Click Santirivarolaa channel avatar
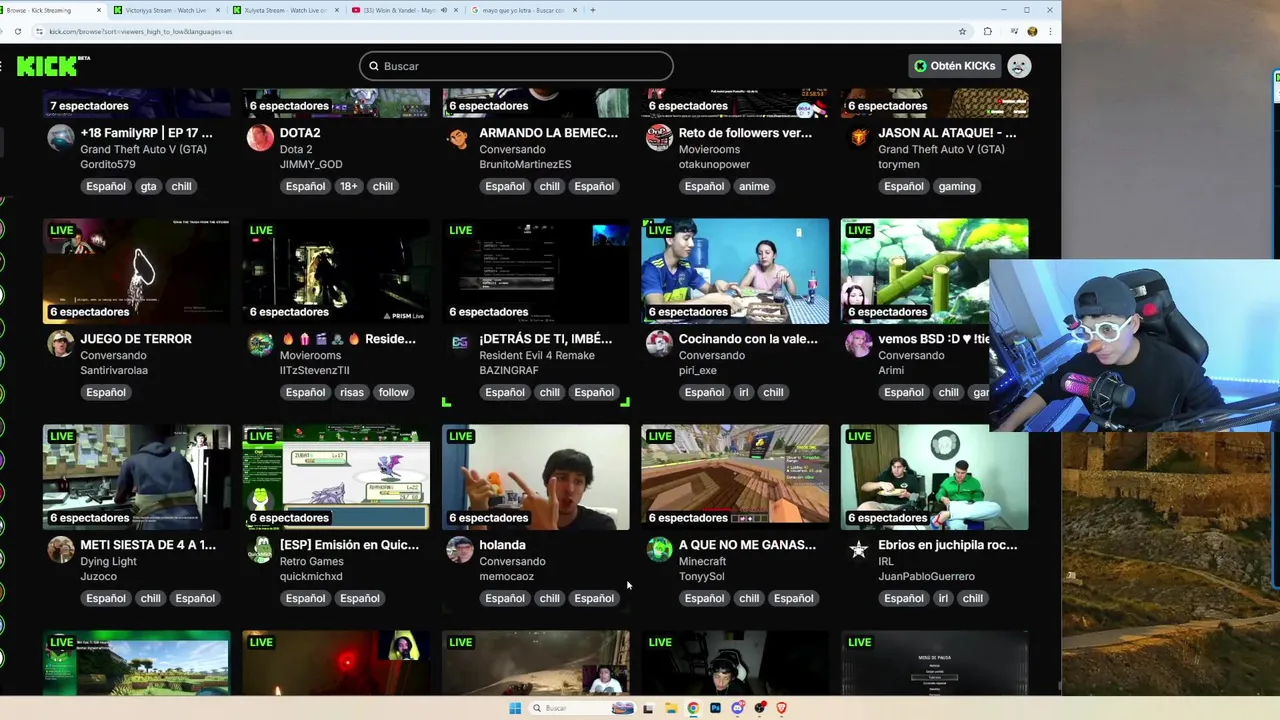The image size is (1280, 720). 61,344
